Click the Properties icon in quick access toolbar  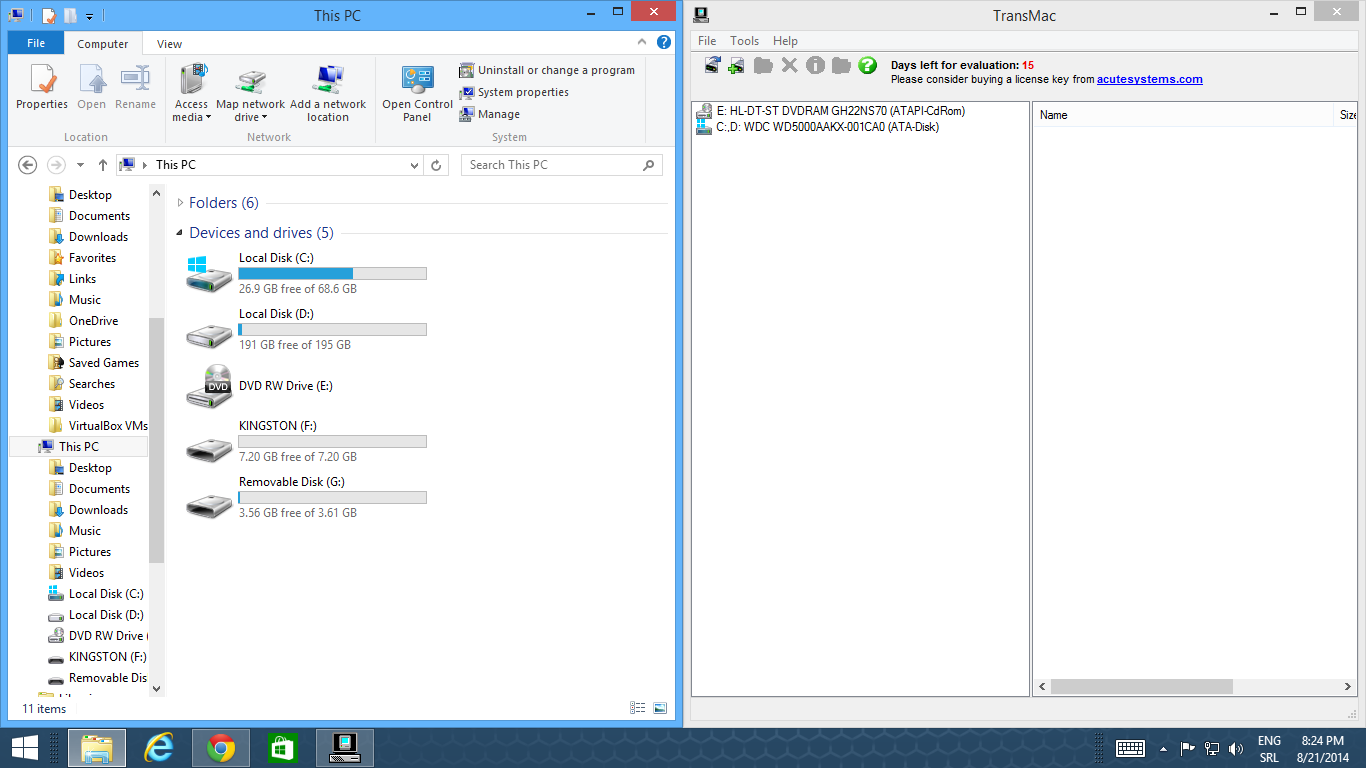click(48, 15)
